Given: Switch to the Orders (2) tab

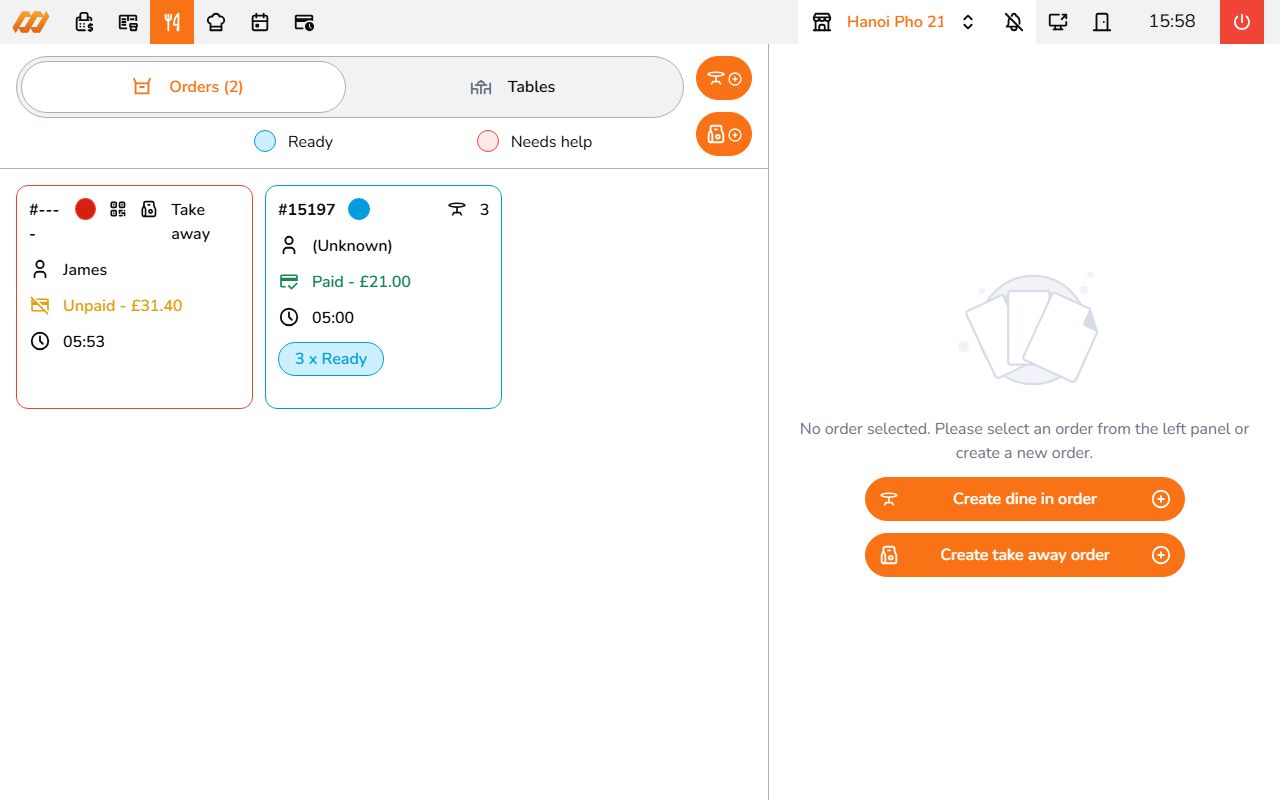Looking at the screenshot, I should point(183,87).
